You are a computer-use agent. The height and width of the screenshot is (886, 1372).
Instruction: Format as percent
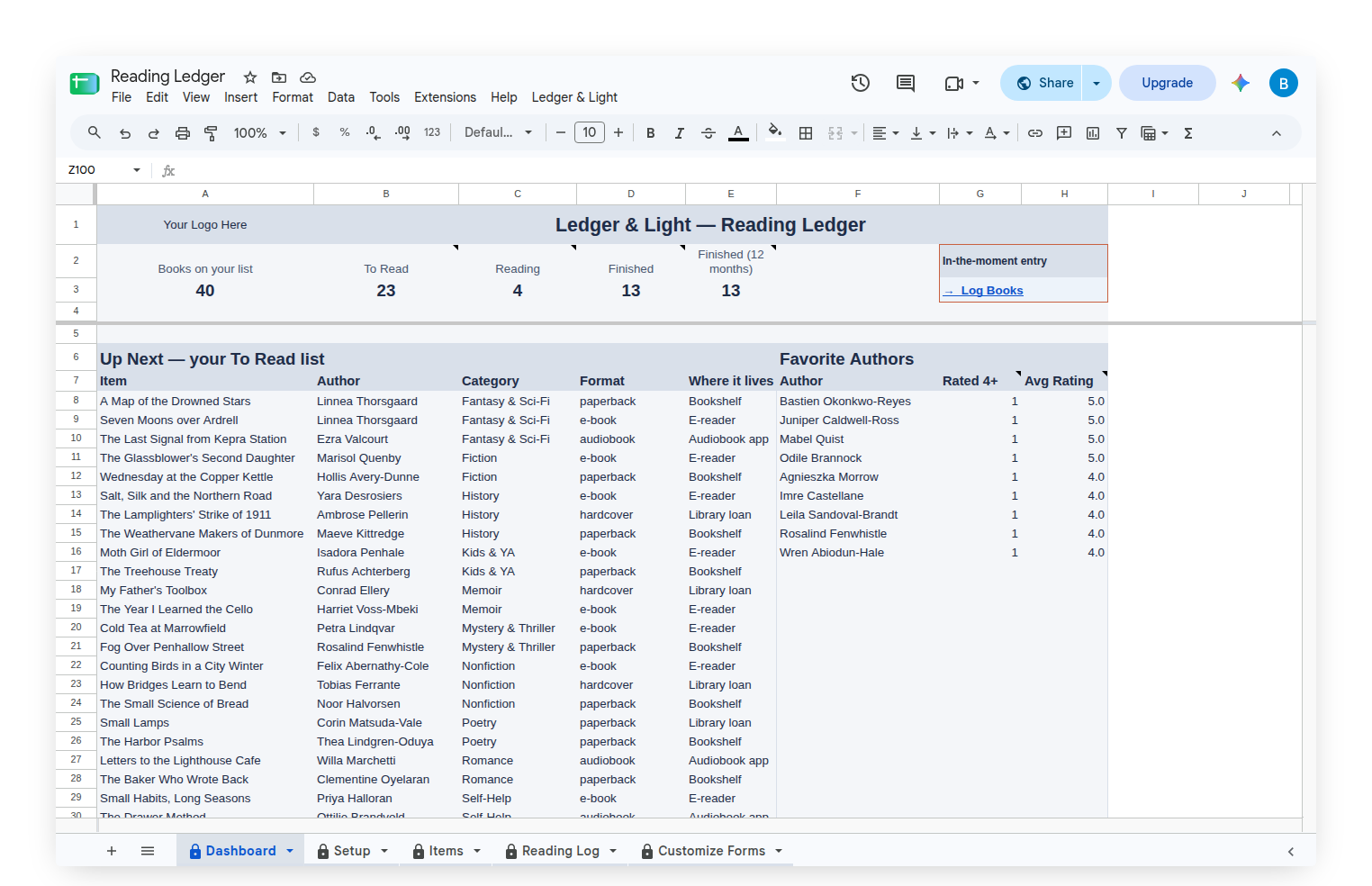[x=345, y=132]
